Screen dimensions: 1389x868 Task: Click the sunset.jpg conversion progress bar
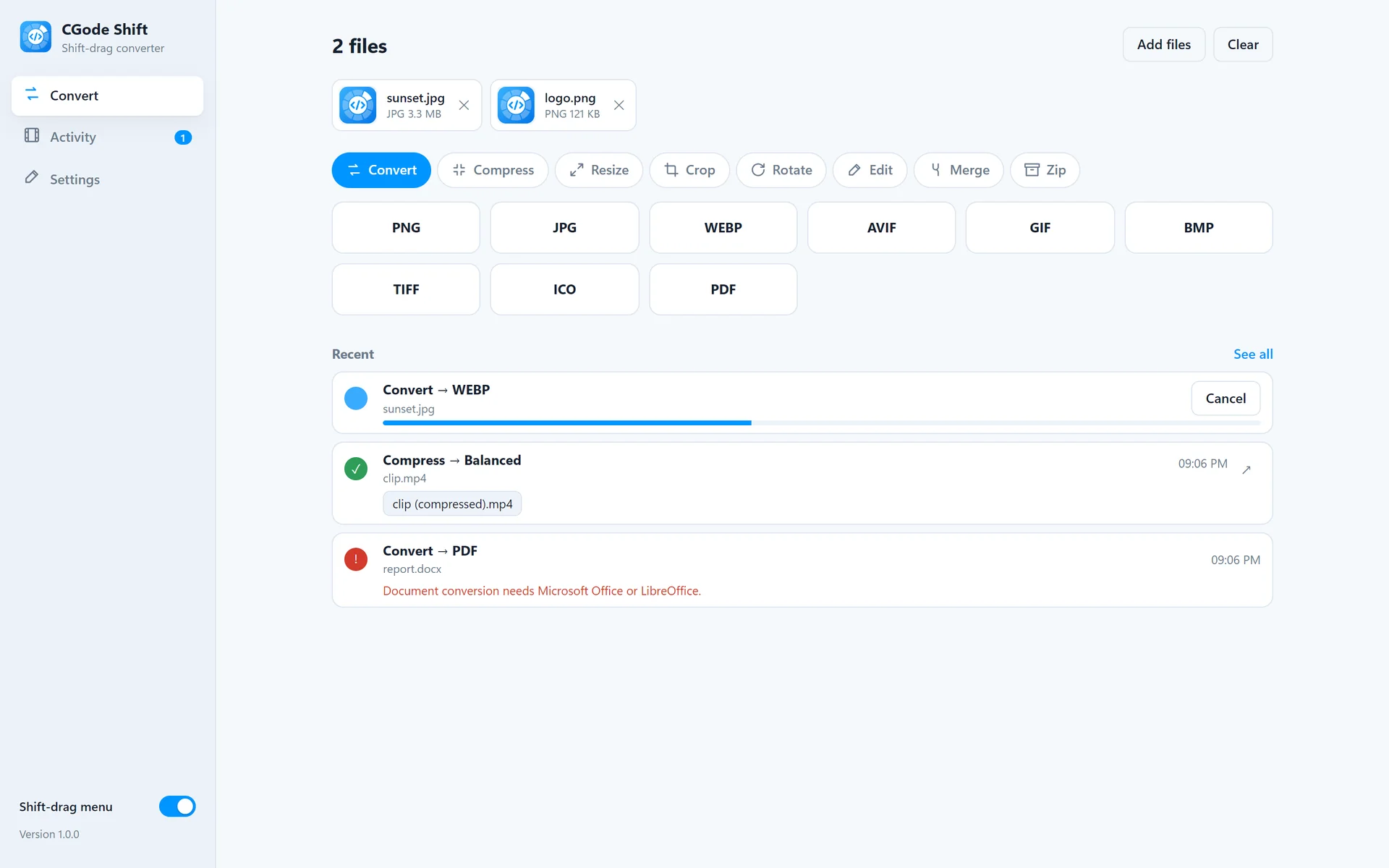(821, 422)
